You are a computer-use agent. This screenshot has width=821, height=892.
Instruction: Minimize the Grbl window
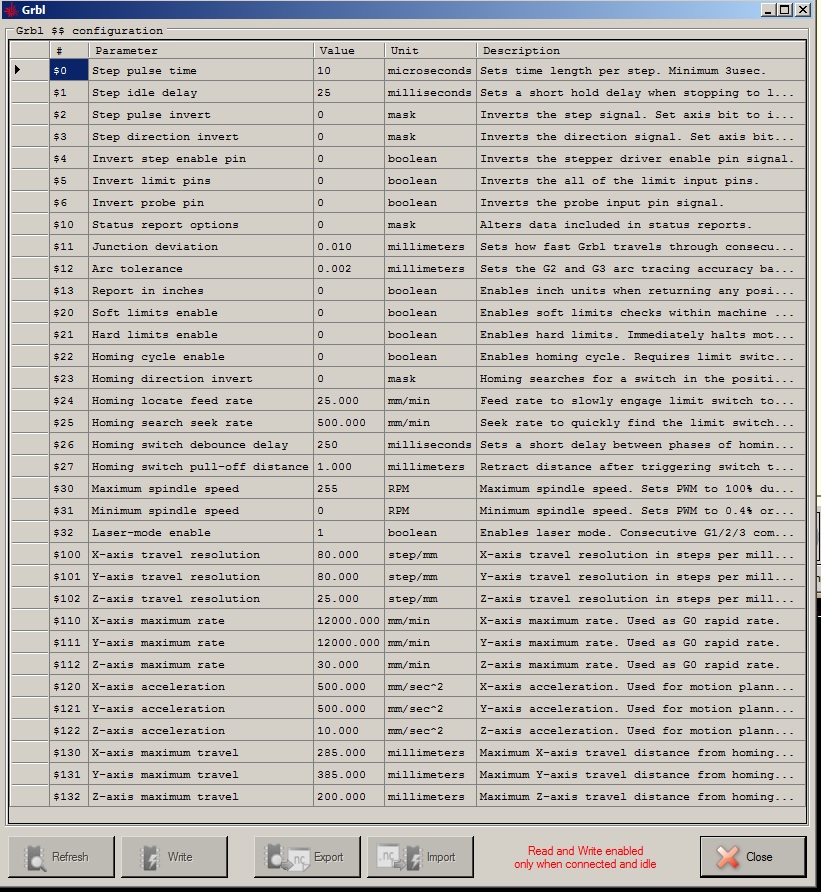coord(768,10)
